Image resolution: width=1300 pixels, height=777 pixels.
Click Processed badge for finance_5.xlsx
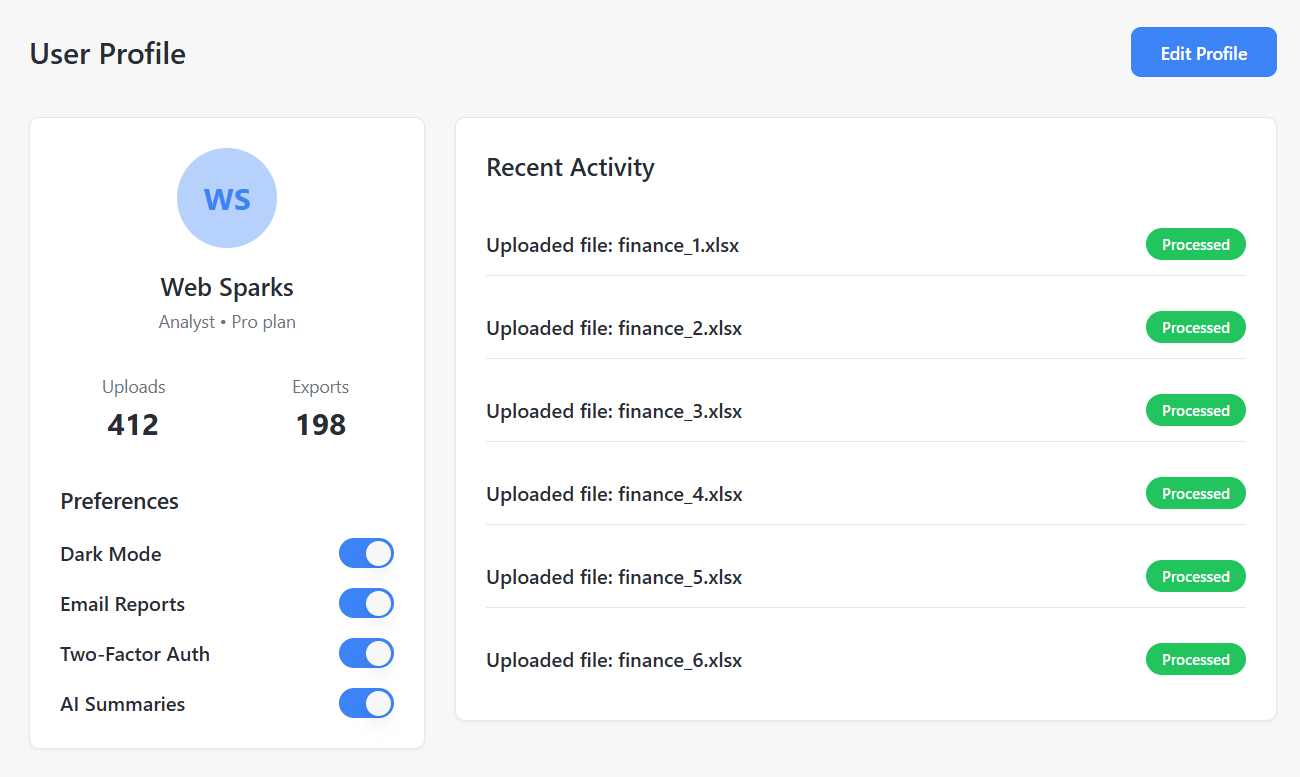tap(1195, 577)
